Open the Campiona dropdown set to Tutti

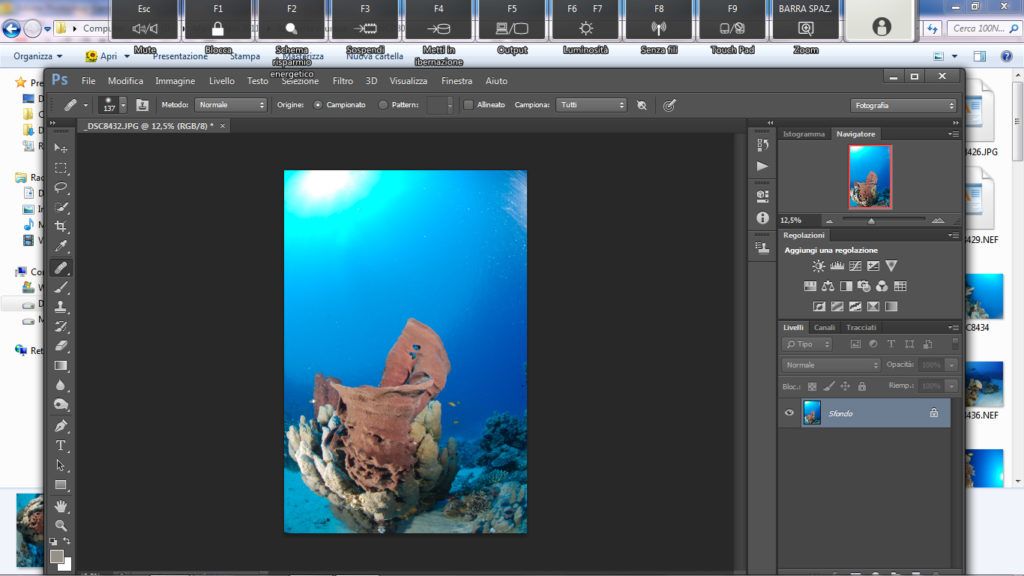[x=592, y=104]
